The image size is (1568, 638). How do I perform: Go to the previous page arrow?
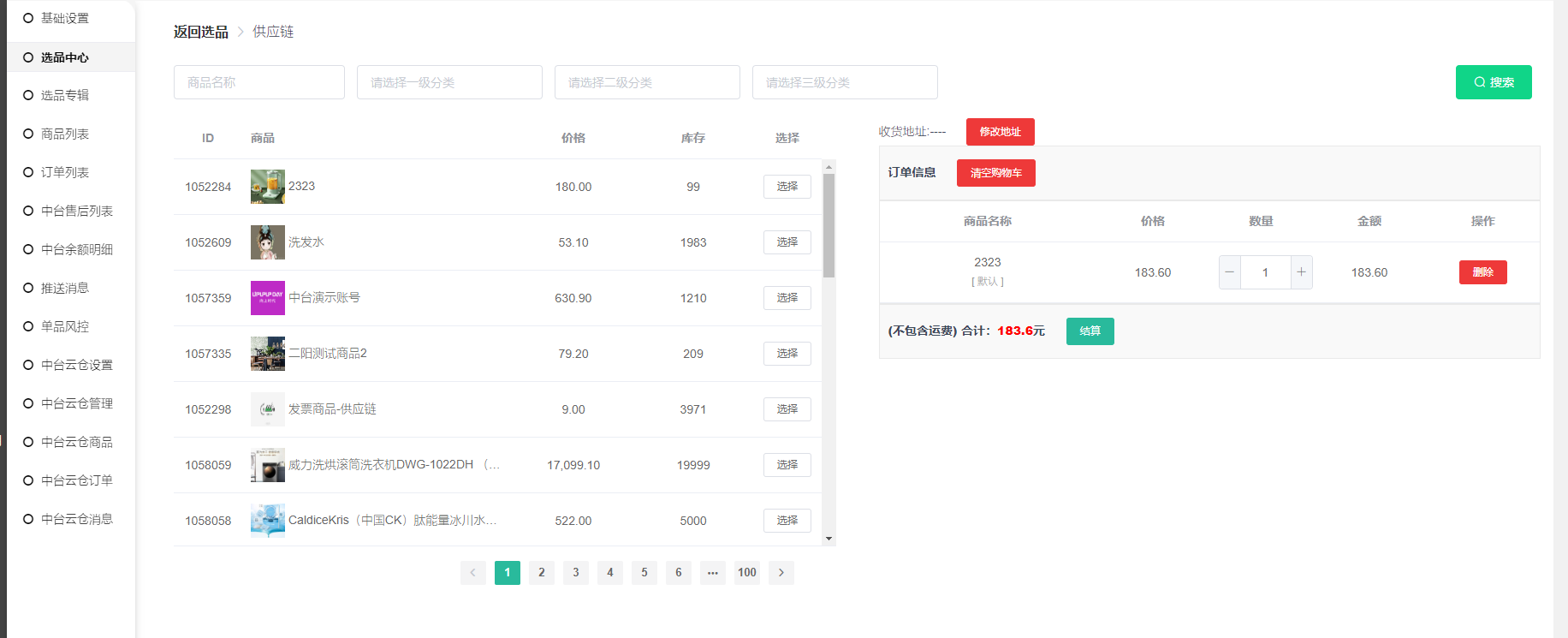(473, 573)
